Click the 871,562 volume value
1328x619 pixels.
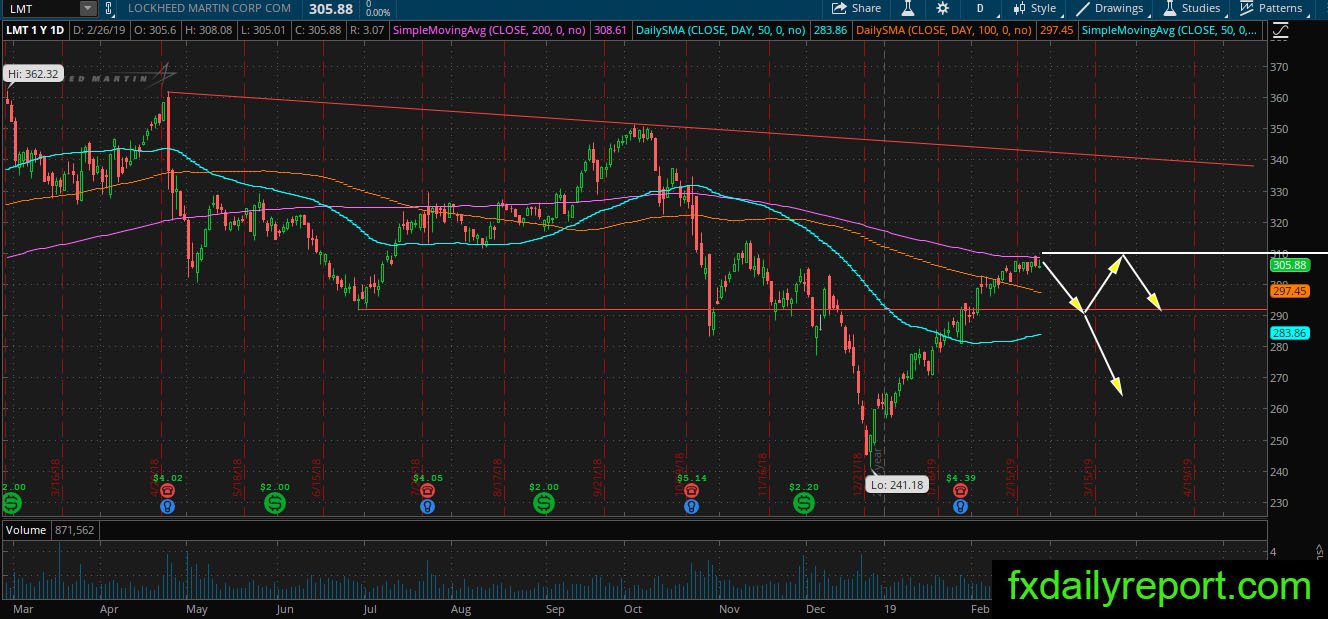click(x=73, y=529)
